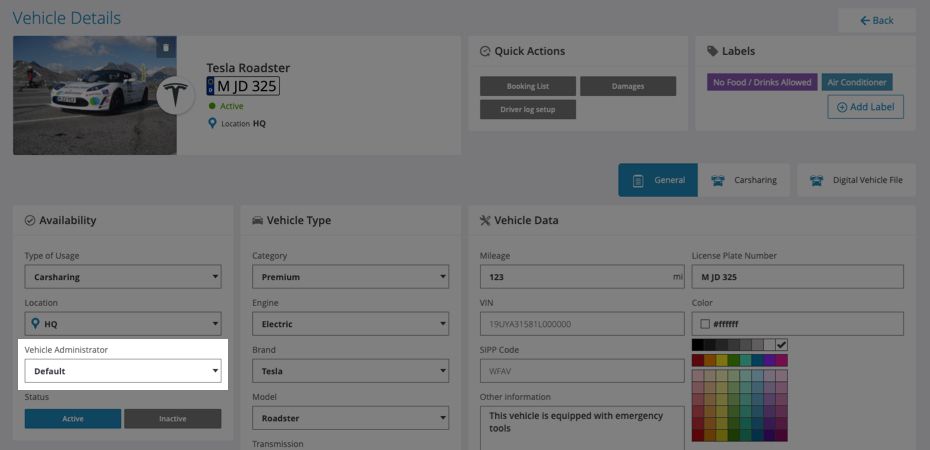Click the Mileage input field
Image resolution: width=930 pixels, height=450 pixels.
tap(582, 277)
